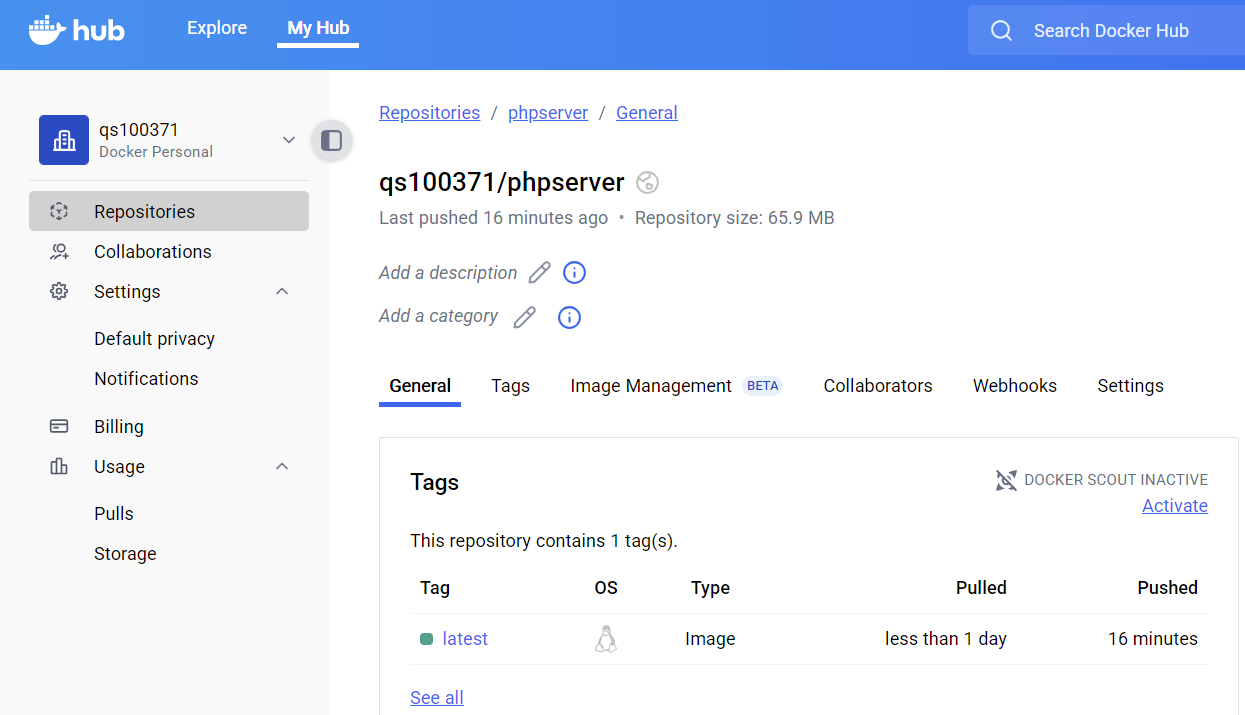The height and width of the screenshot is (715, 1245).
Task: Click the Docker Scout inactive icon
Action: click(1006, 480)
